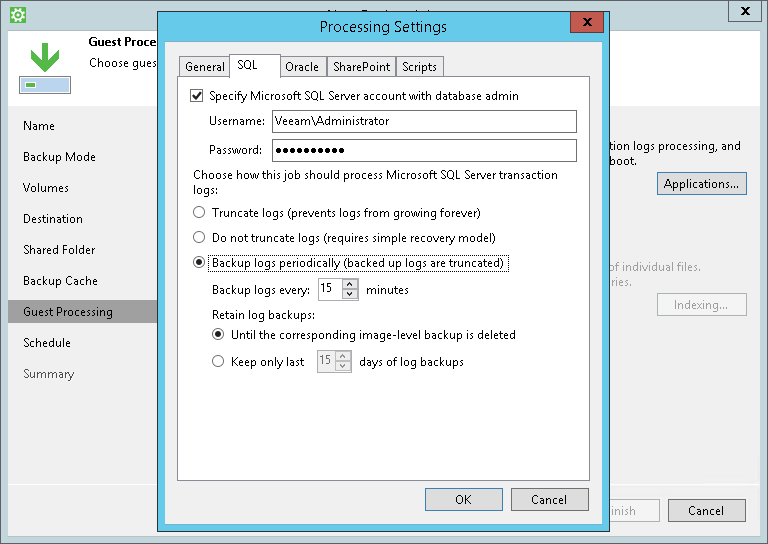Select the Shared Folder step
Image resolution: width=768 pixels, height=544 pixels.
point(59,250)
